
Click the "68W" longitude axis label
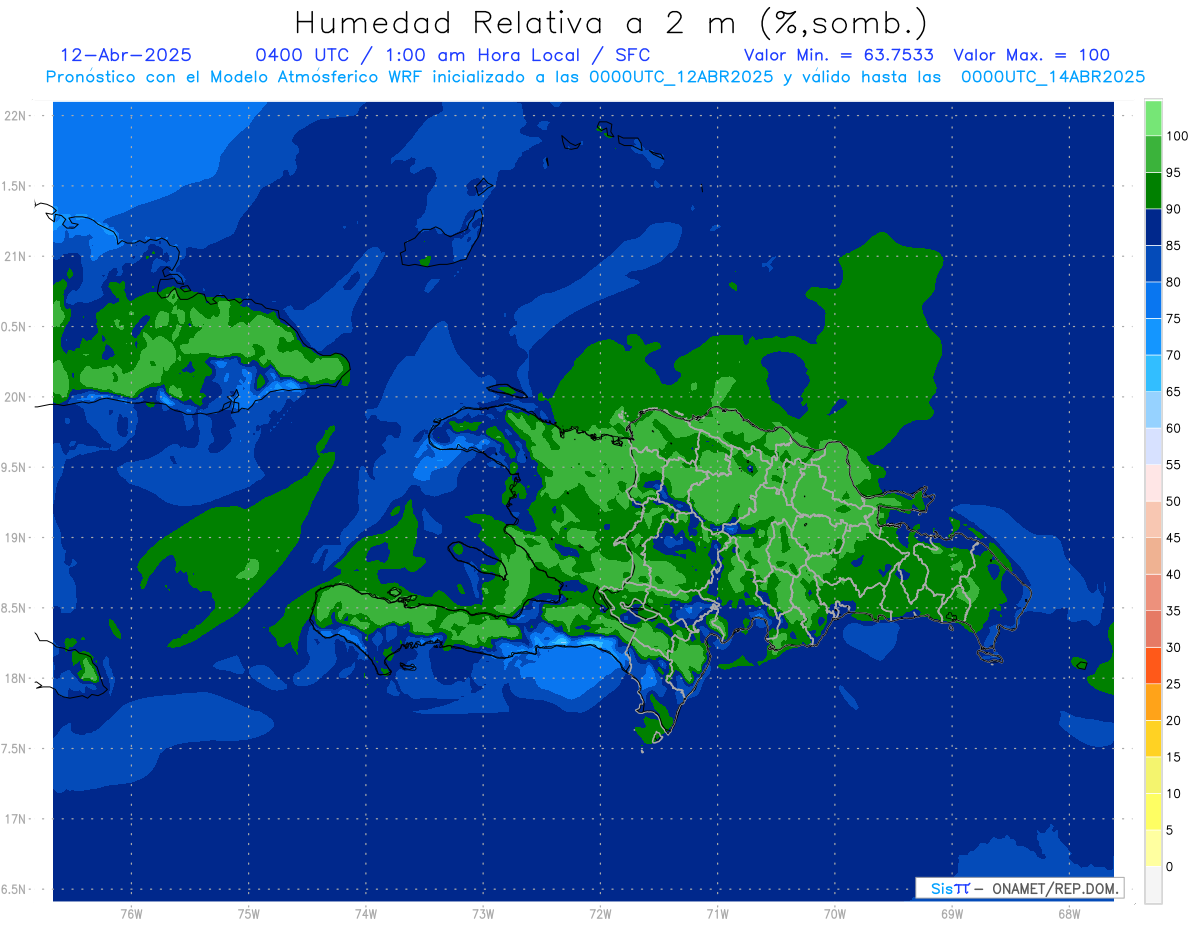point(1068,914)
